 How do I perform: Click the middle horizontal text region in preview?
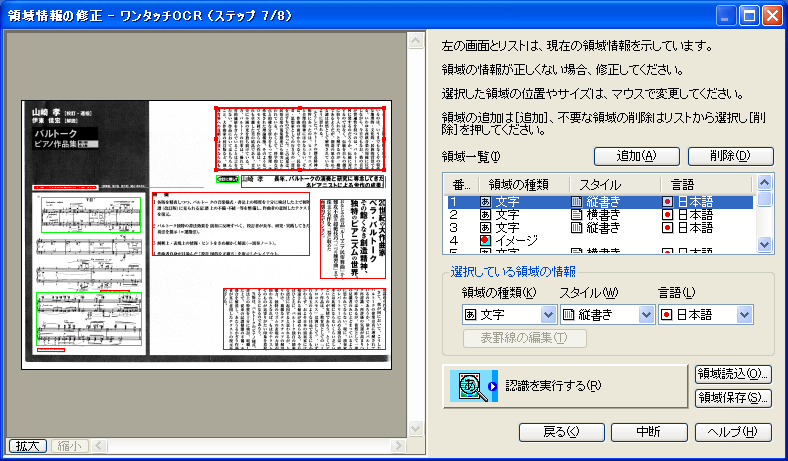pos(231,224)
